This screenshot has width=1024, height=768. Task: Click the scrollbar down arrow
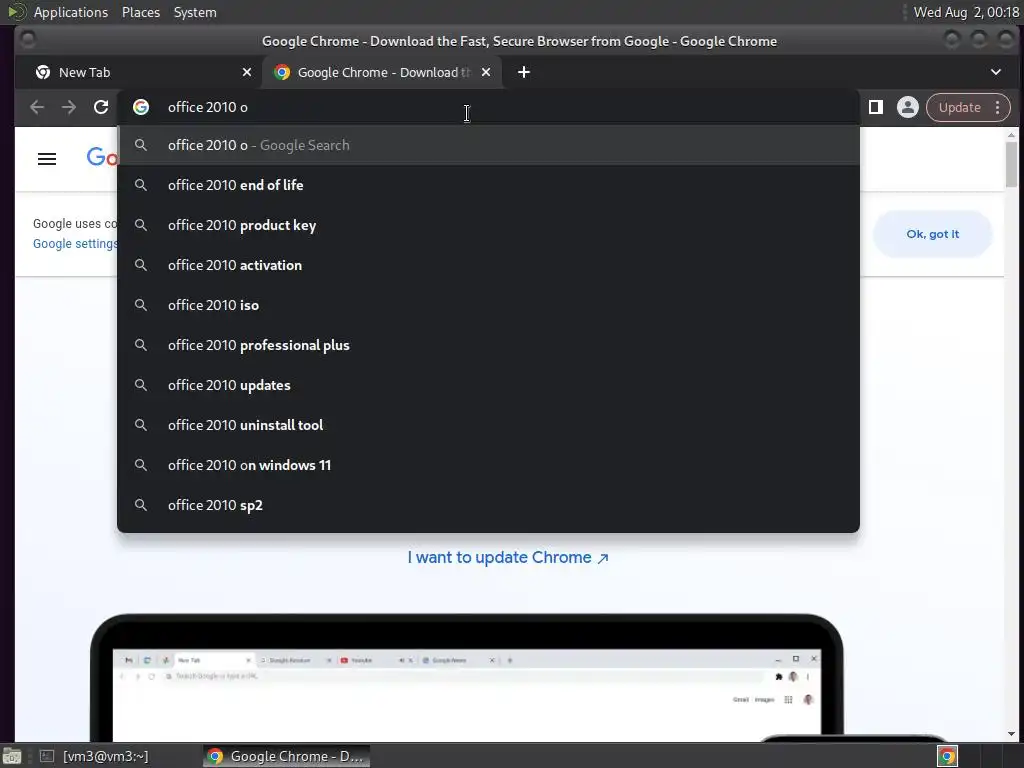(x=1011, y=734)
